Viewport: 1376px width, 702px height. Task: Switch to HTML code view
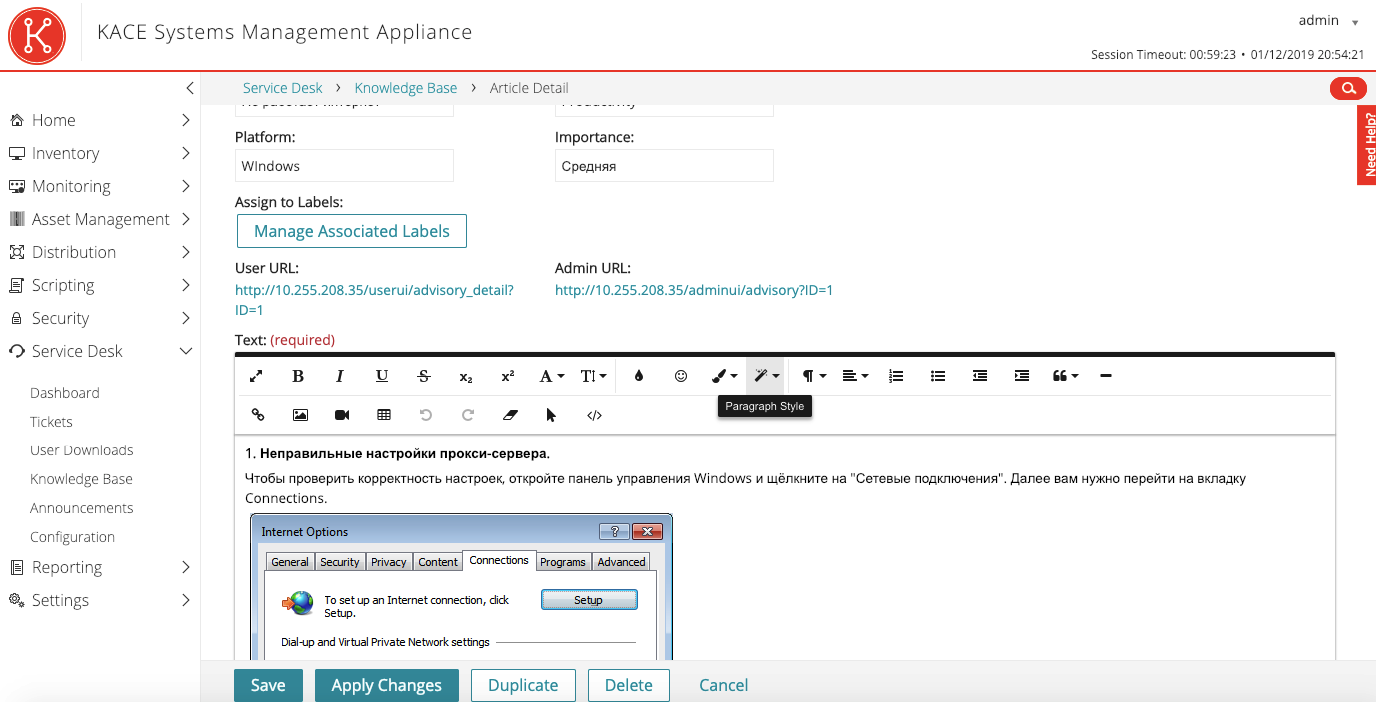[594, 415]
